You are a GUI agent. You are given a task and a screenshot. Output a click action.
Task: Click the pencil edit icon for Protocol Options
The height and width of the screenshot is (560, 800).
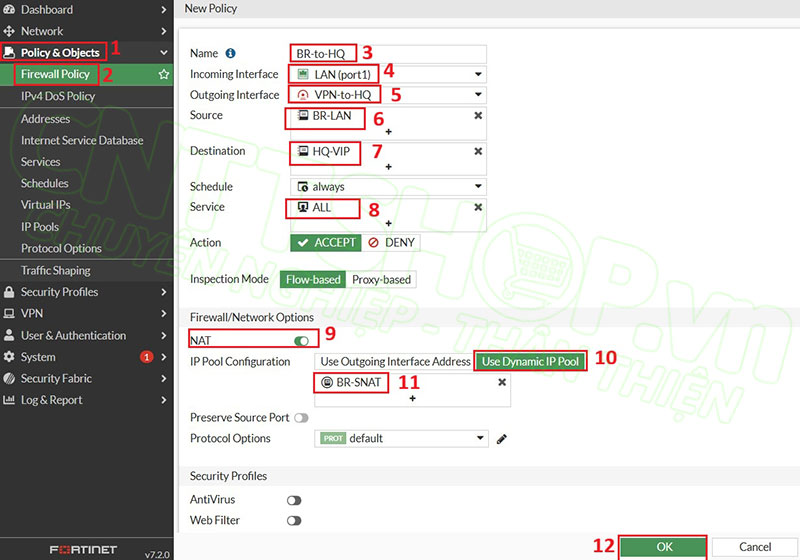[x=502, y=438]
